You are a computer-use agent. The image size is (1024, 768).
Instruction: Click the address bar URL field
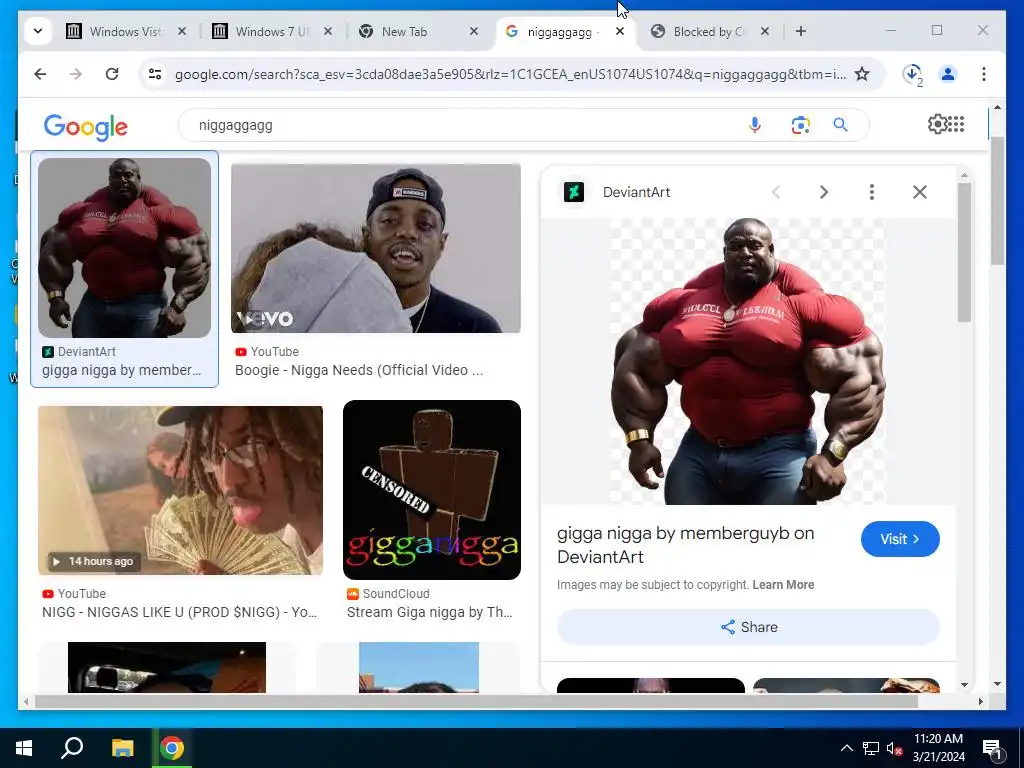(x=509, y=74)
